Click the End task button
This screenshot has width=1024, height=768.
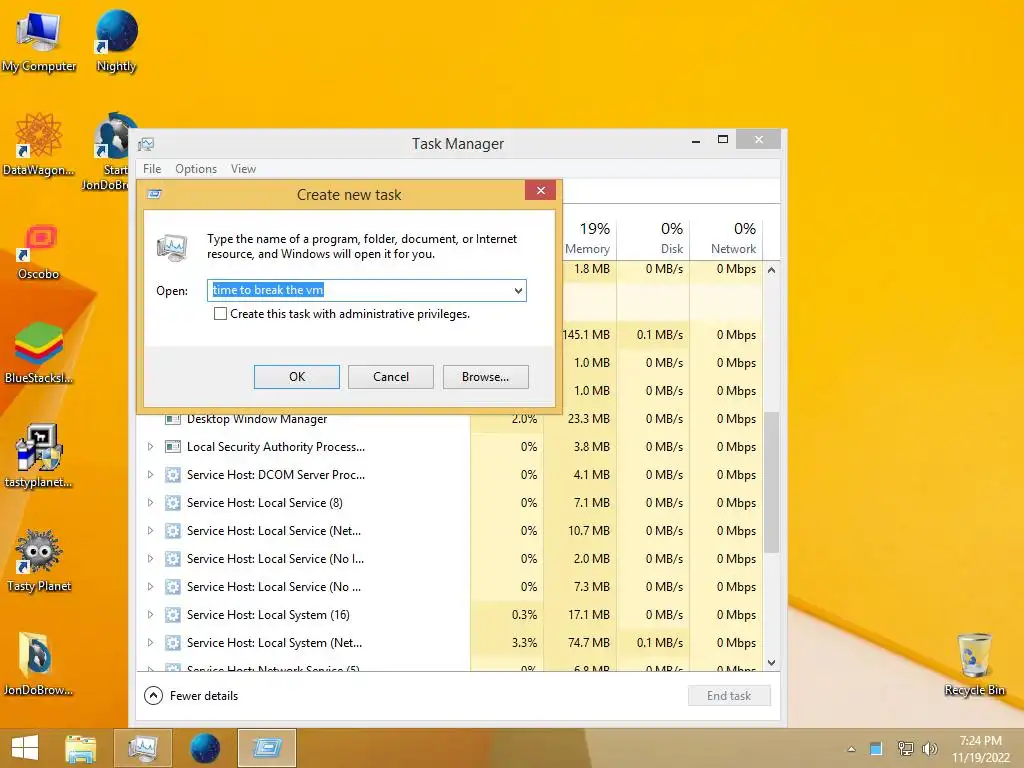729,696
